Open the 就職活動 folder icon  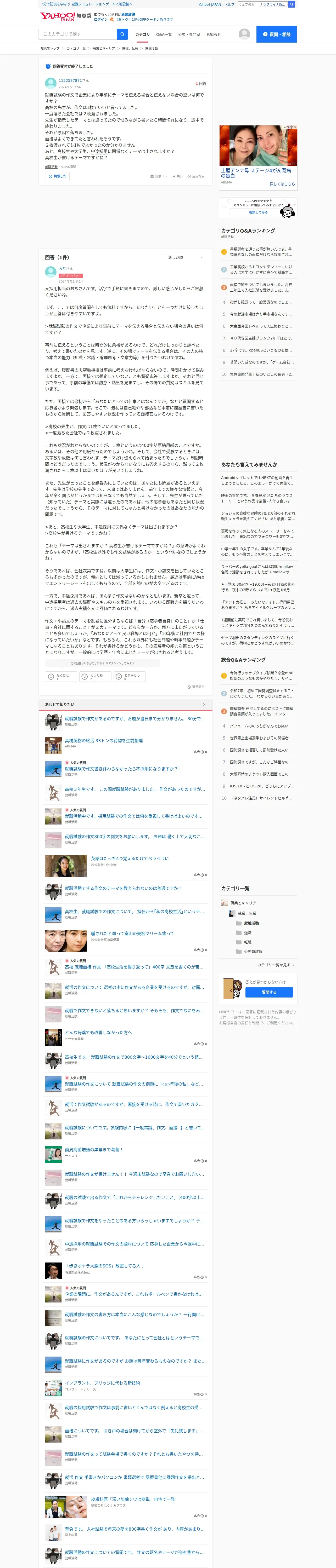pyautogui.click(x=238, y=923)
